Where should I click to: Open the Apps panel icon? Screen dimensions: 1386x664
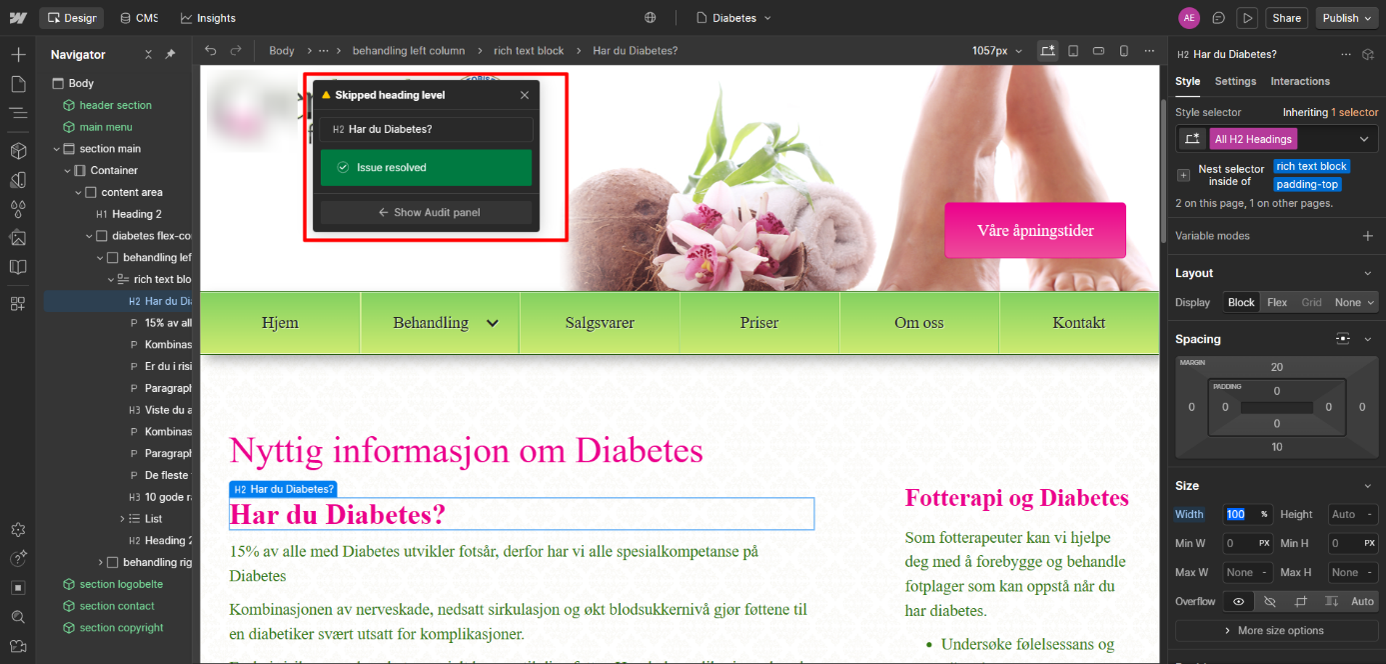[18, 304]
